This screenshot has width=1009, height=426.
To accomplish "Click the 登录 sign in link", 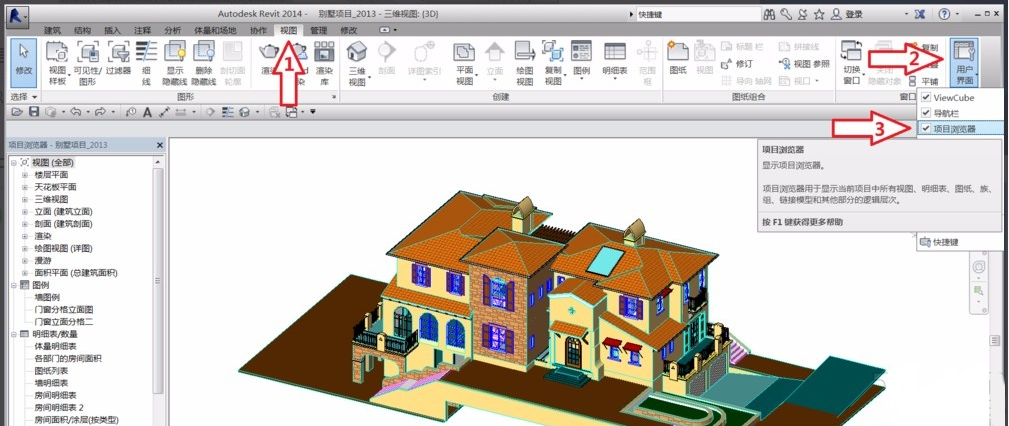I will (853, 14).
